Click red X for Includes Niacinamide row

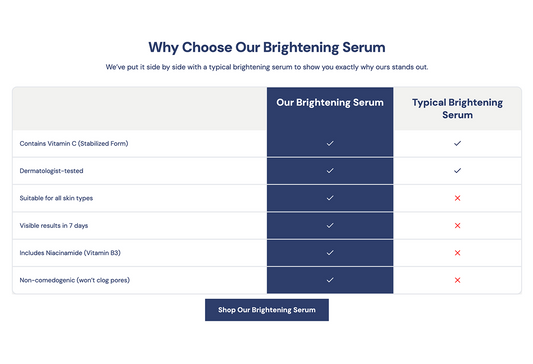click(457, 253)
